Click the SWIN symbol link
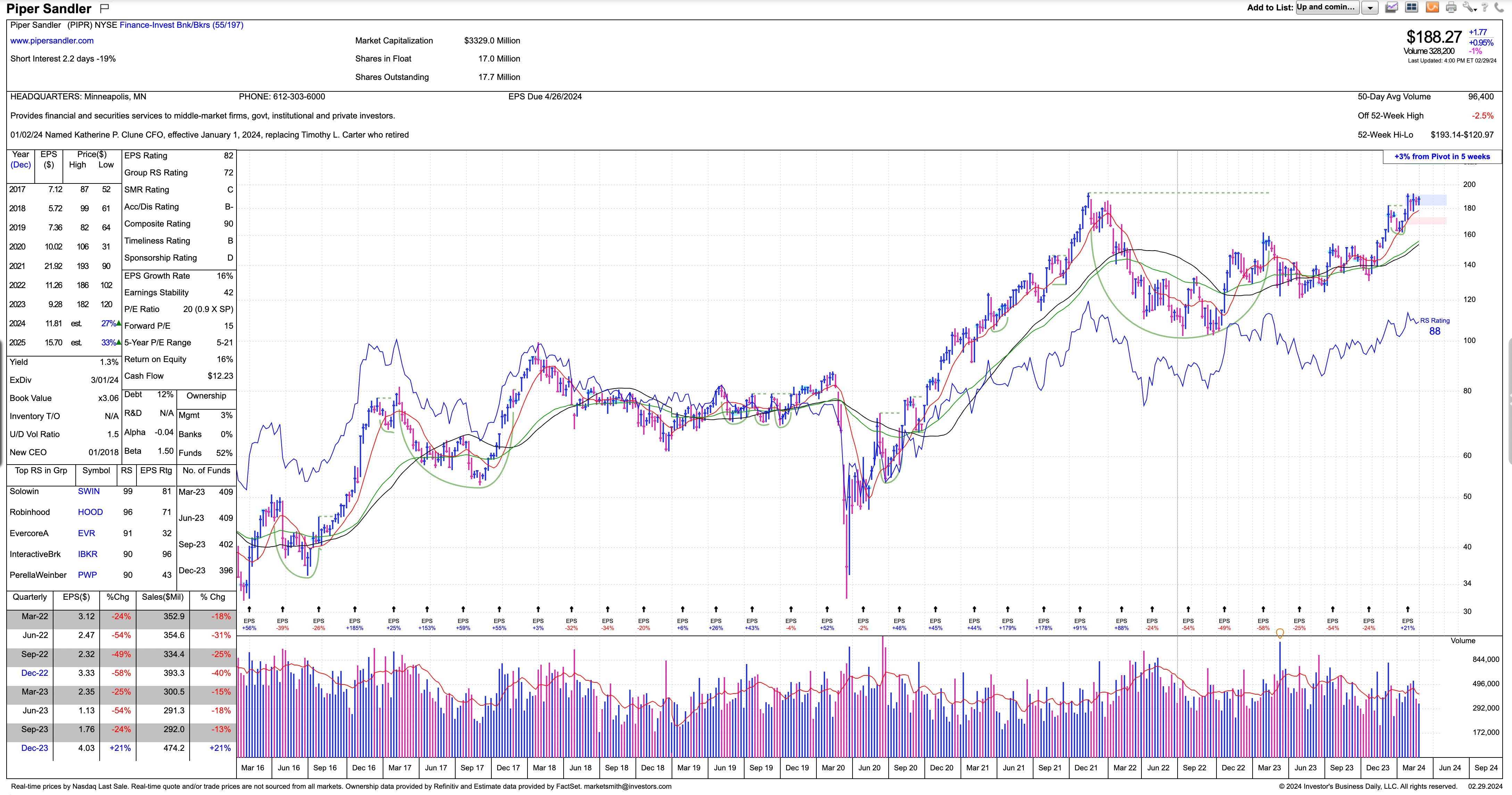The width and height of the screenshot is (1512, 795). coord(89,491)
